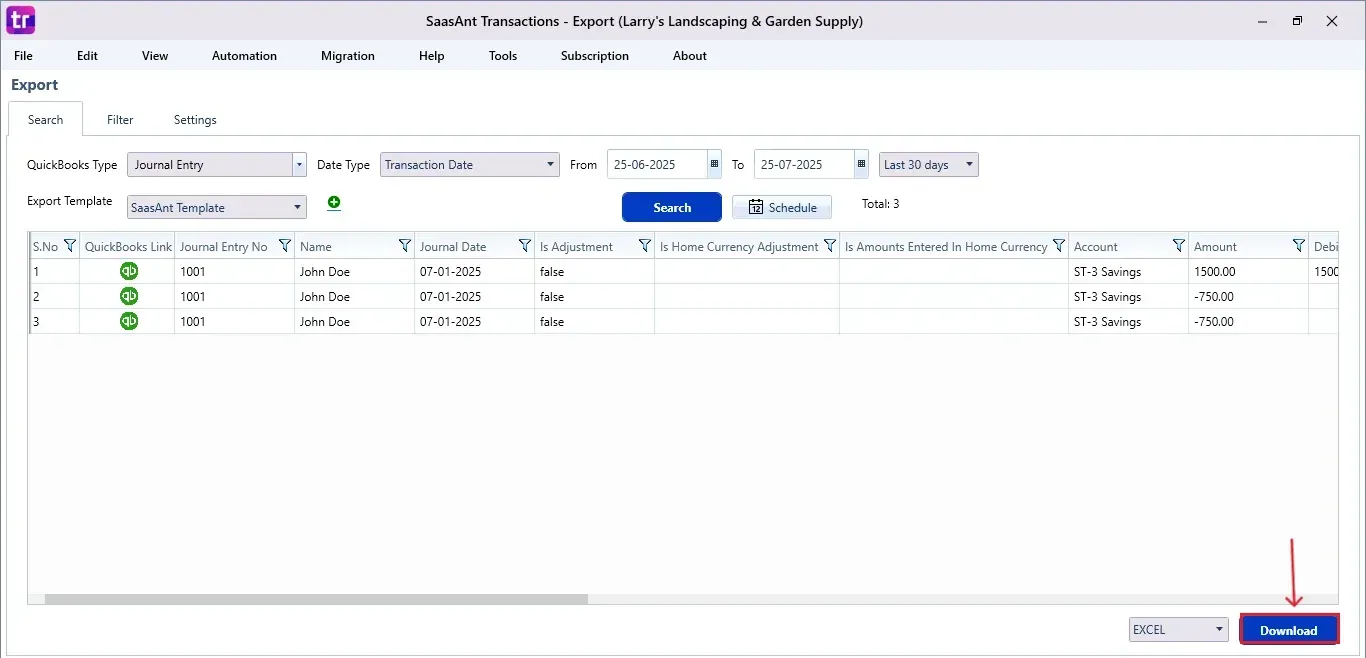Select ST-3 Savings account in row 3
This screenshot has height=658, width=1366.
click(x=1129, y=321)
